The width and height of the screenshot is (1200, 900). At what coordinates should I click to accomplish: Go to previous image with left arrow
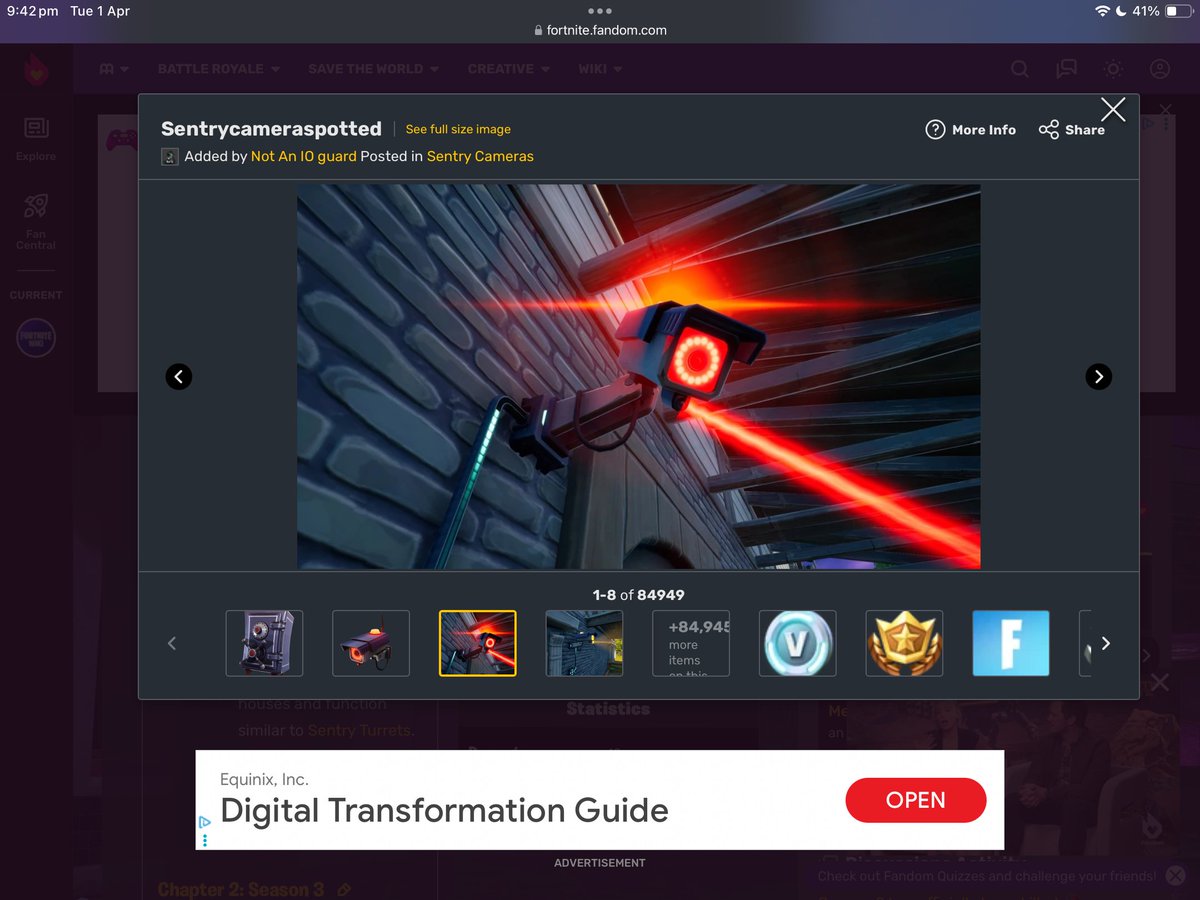[178, 376]
